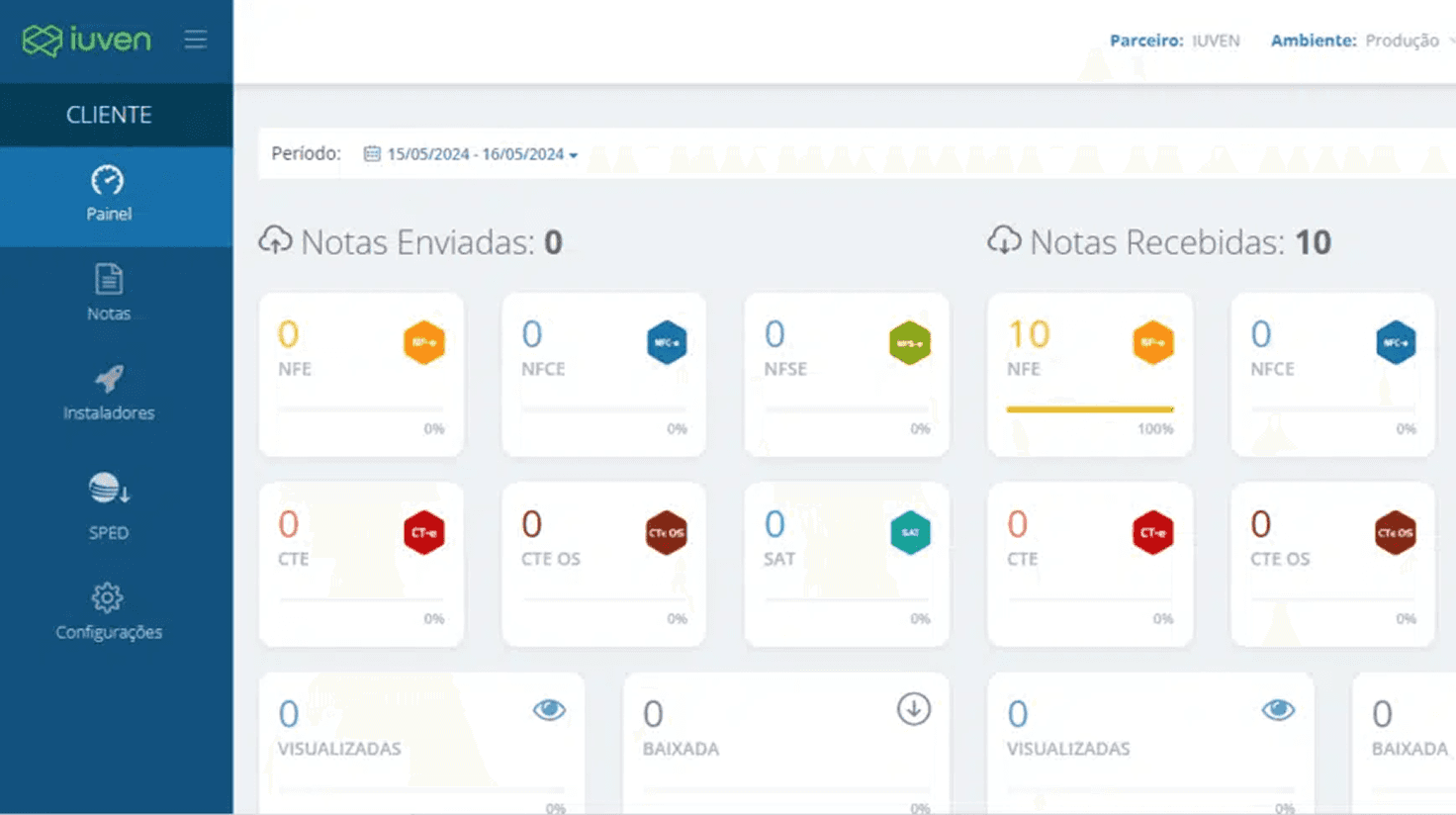Click the iuven logo
This screenshot has height=815, width=1456.
(87, 40)
